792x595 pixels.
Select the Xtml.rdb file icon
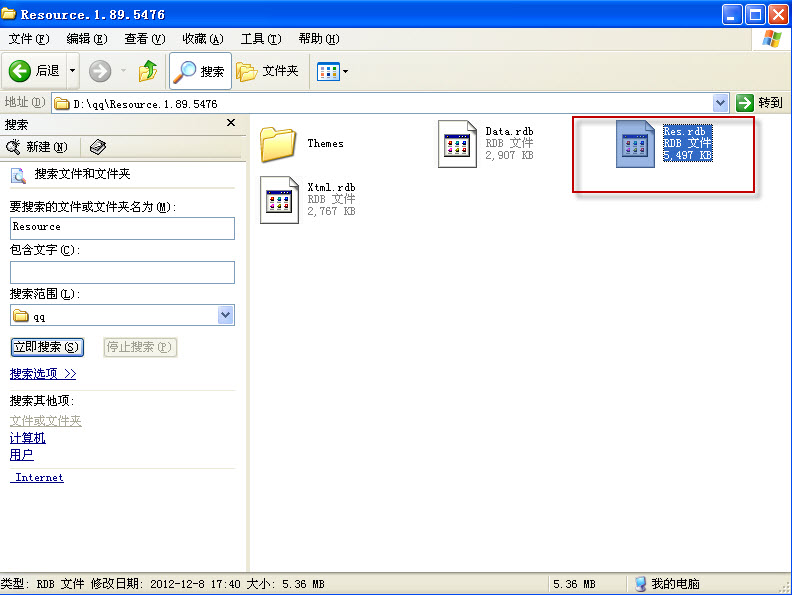coord(279,200)
